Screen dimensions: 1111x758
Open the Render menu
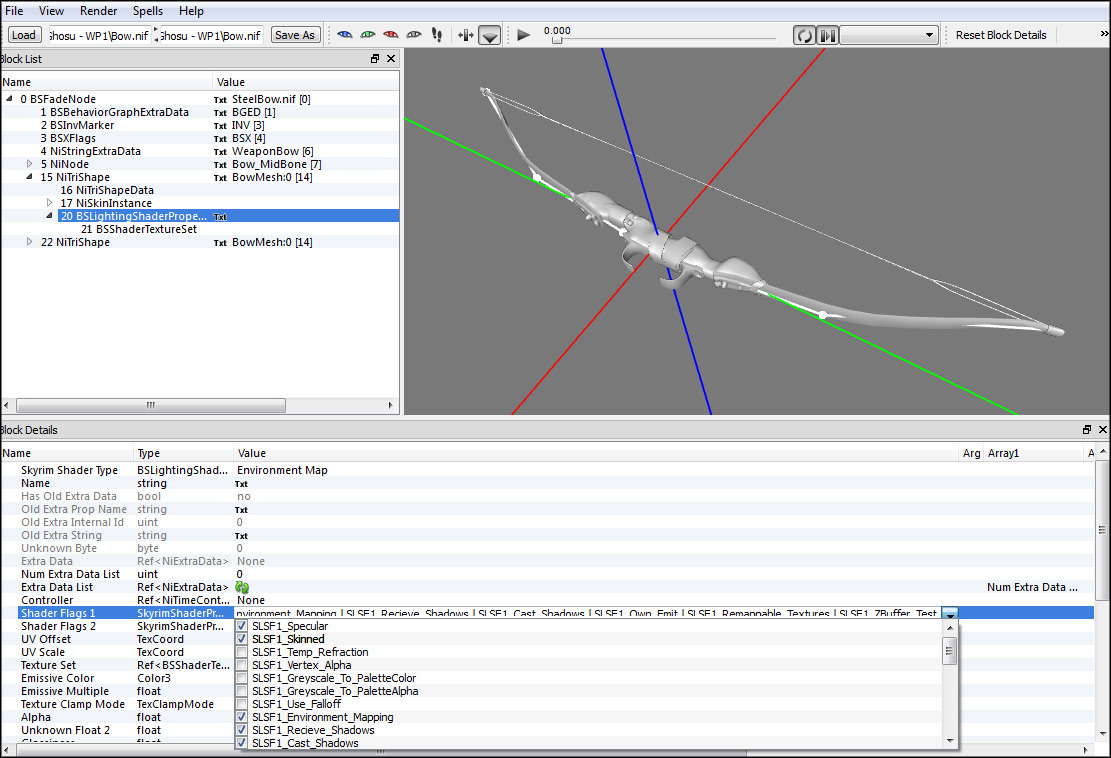click(98, 11)
